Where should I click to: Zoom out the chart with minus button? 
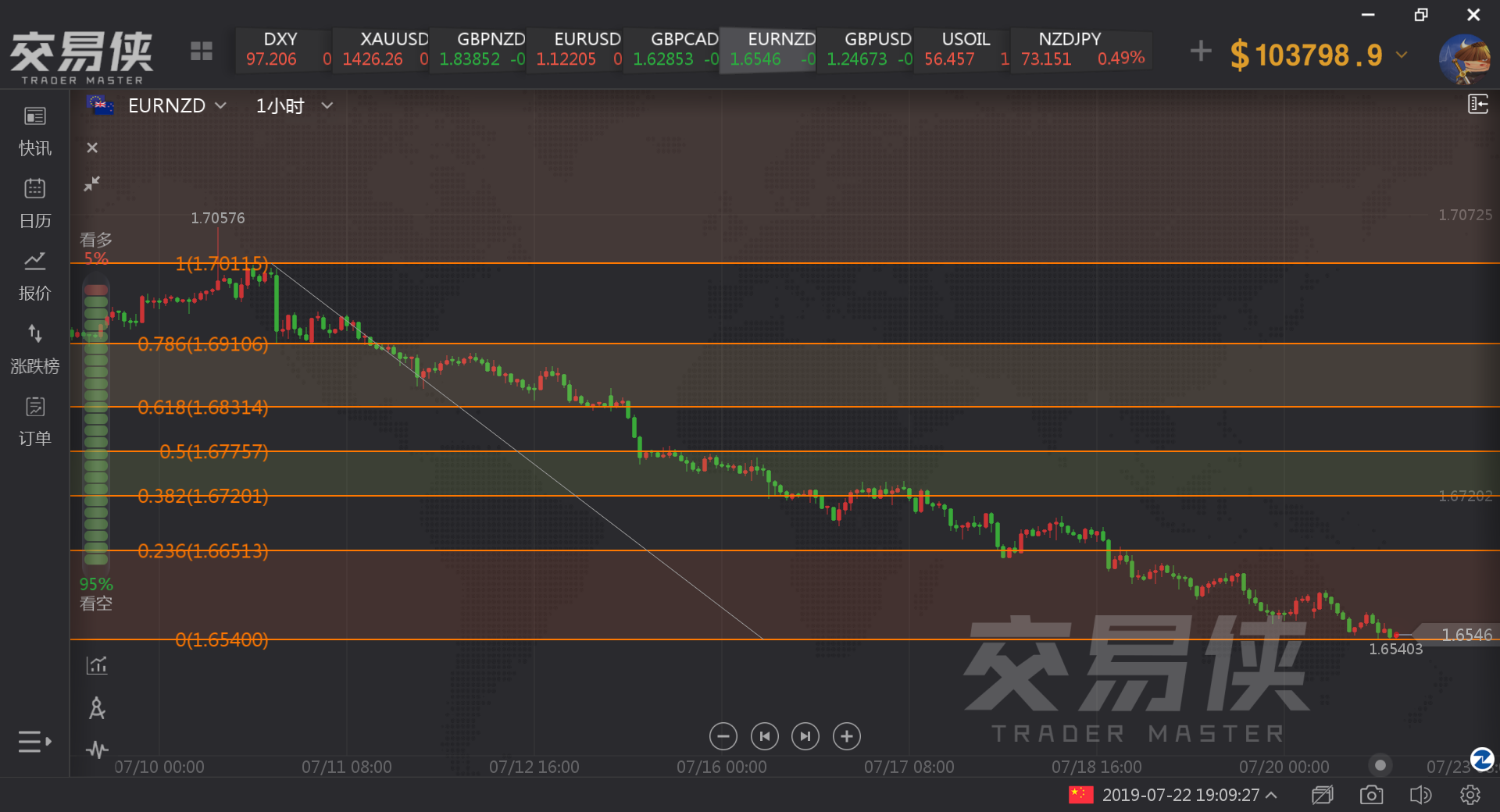click(723, 736)
